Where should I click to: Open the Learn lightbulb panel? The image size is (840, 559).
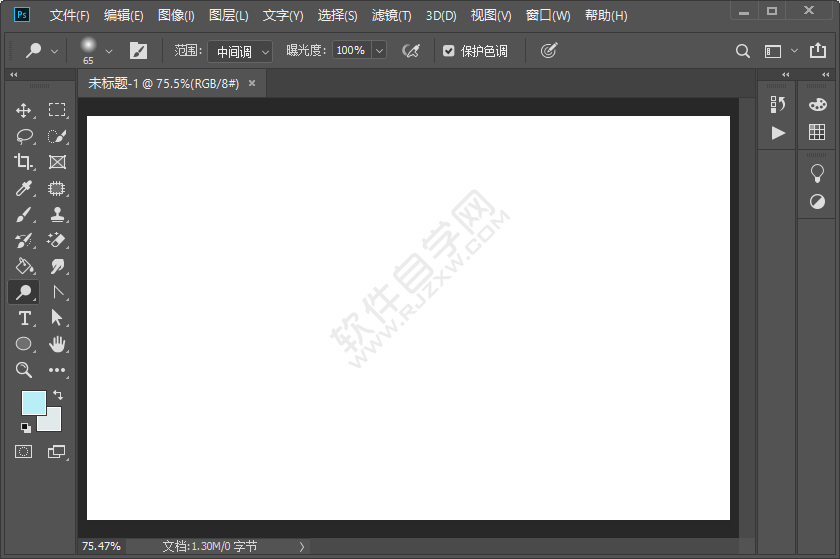click(817, 173)
